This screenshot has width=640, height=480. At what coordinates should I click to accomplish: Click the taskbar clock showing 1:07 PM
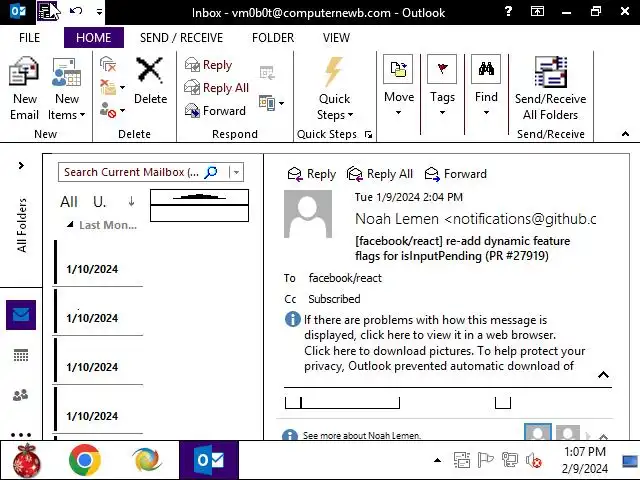(x=584, y=460)
